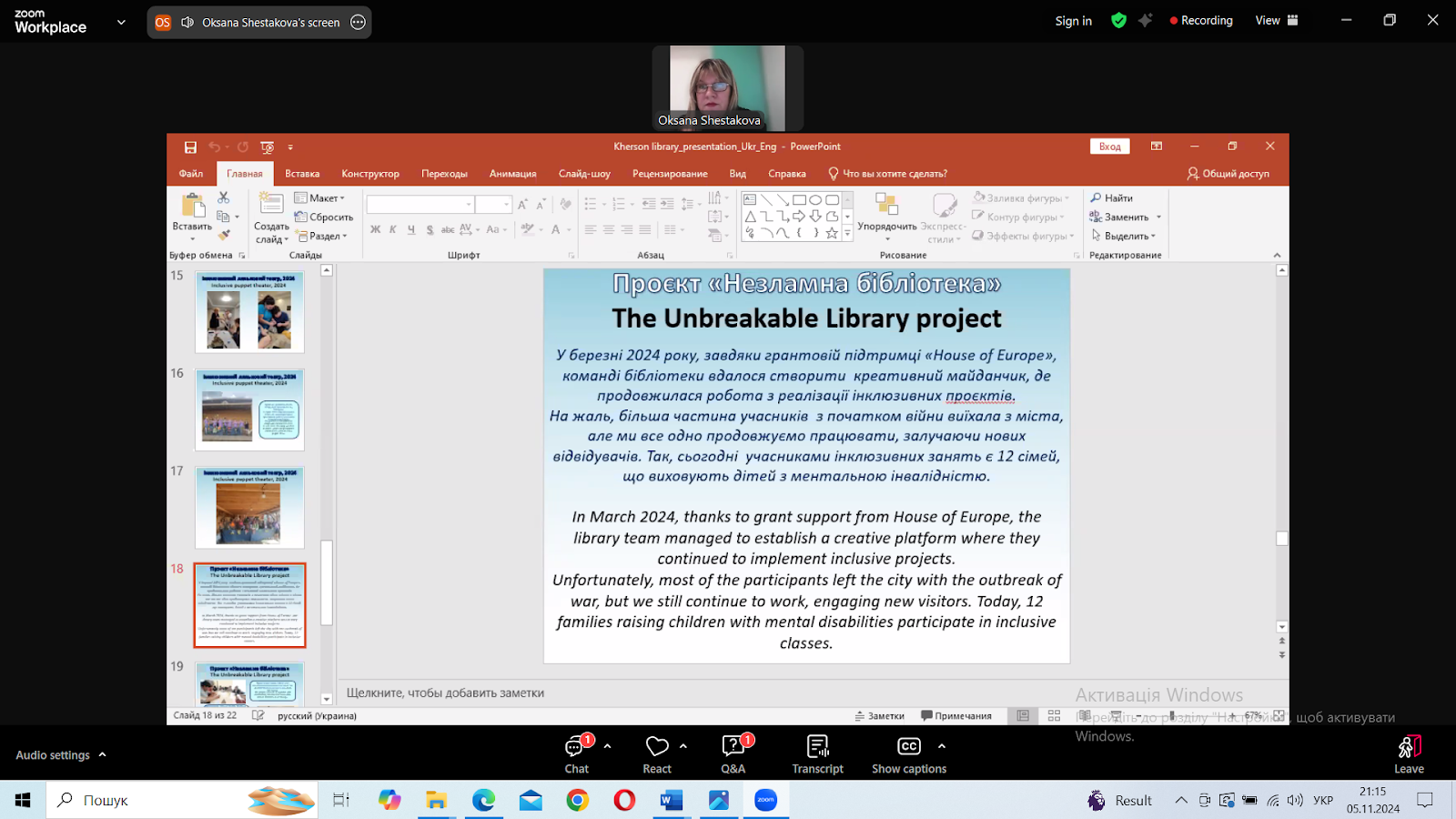1456x819 pixels.
Task: Click Примечания comments button in status bar
Action: tap(956, 716)
